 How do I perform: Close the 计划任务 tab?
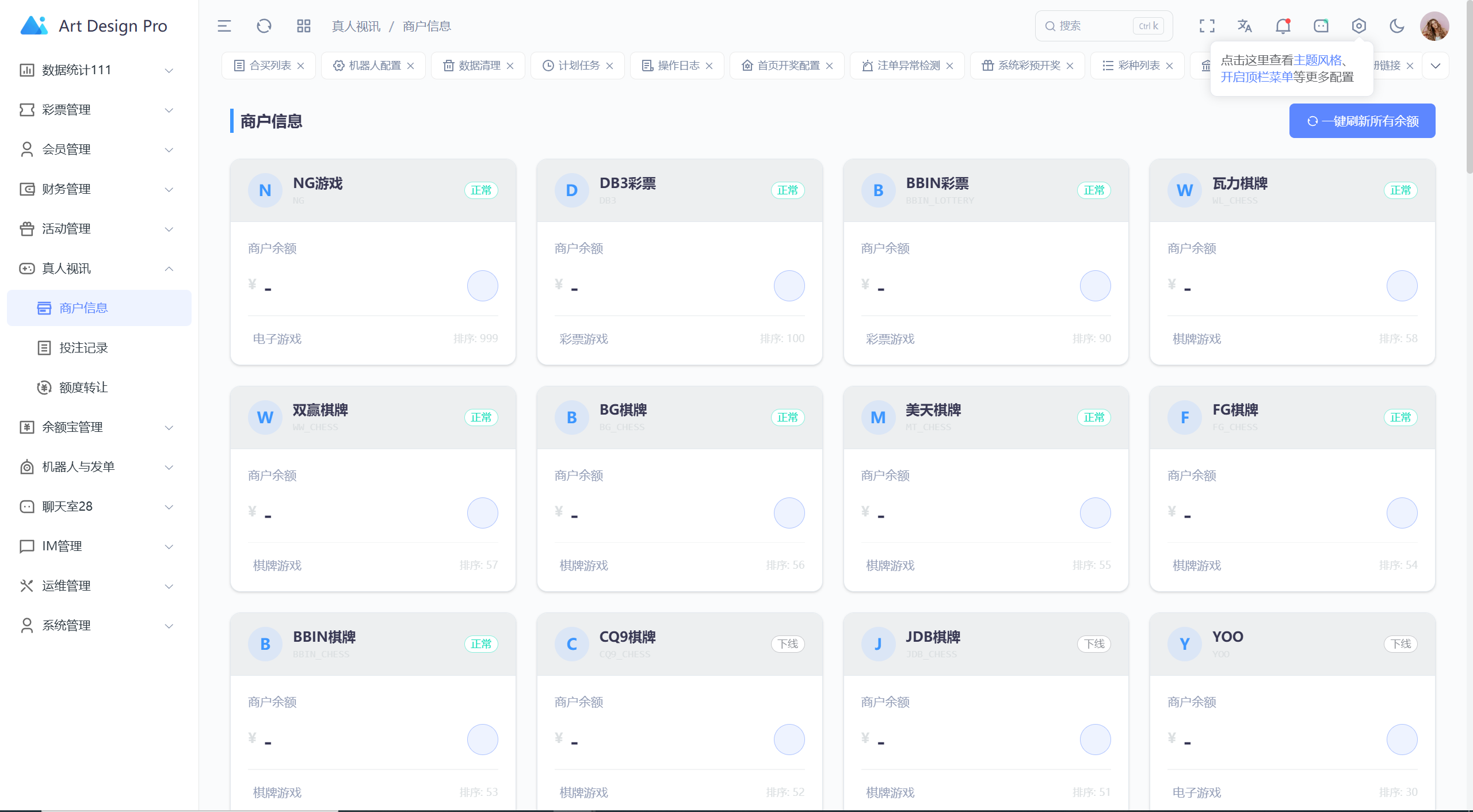(x=610, y=66)
